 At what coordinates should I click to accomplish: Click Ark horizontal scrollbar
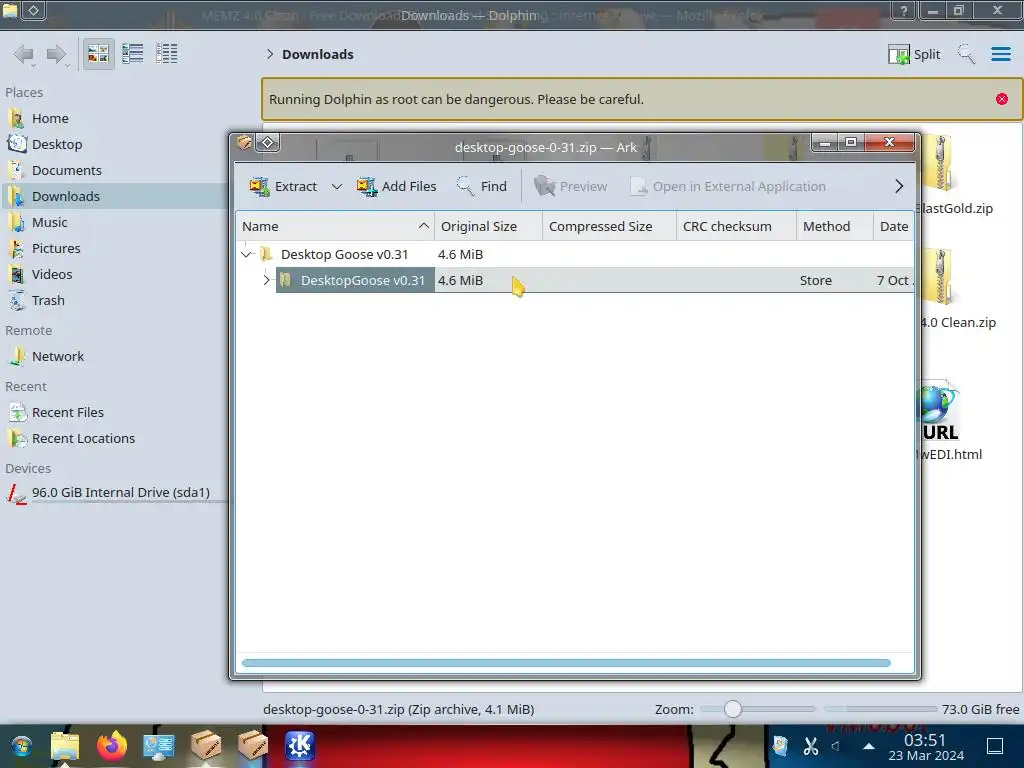tap(566, 663)
